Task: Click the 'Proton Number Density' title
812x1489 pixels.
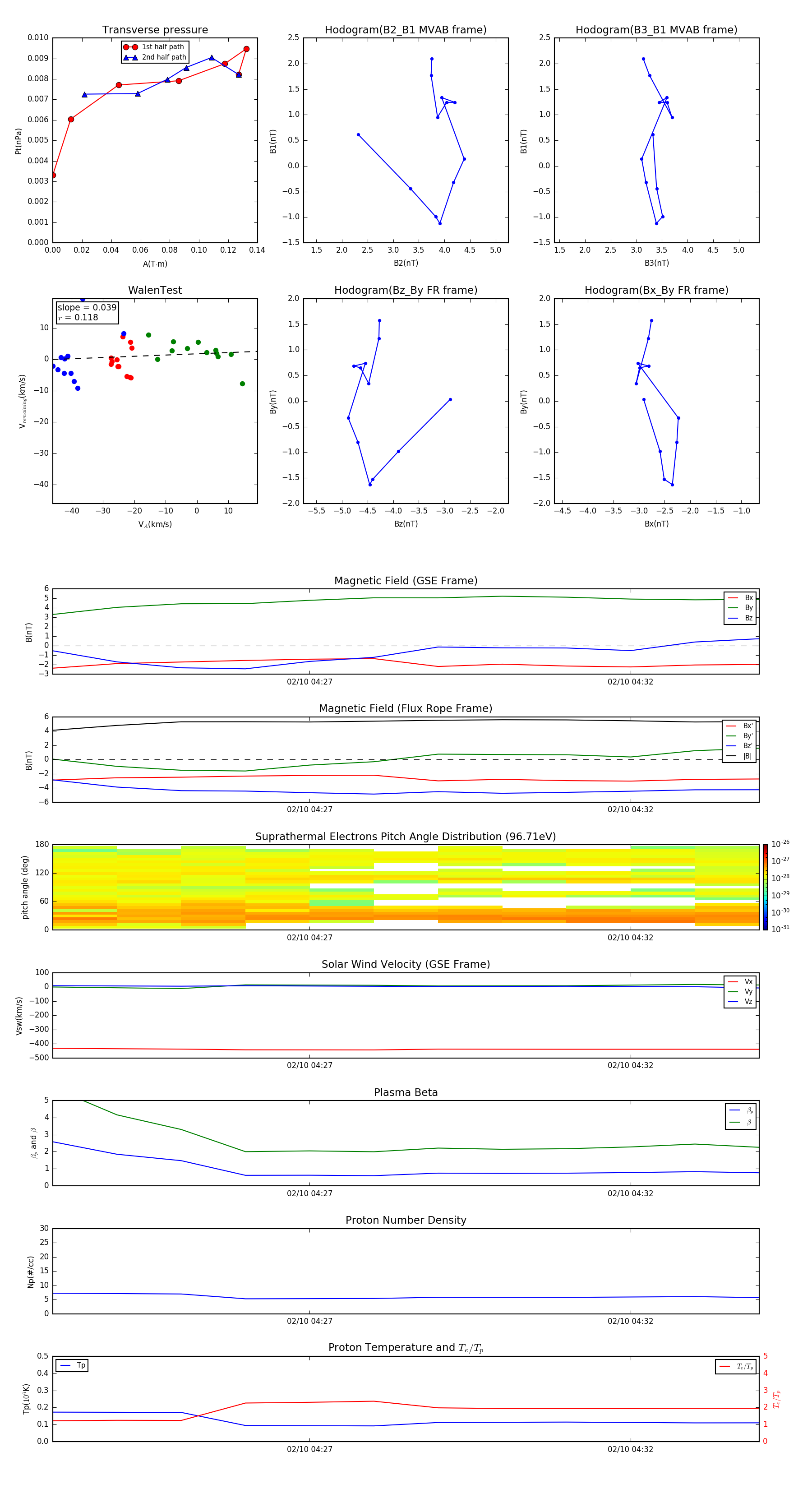Action: pyautogui.click(x=406, y=1220)
